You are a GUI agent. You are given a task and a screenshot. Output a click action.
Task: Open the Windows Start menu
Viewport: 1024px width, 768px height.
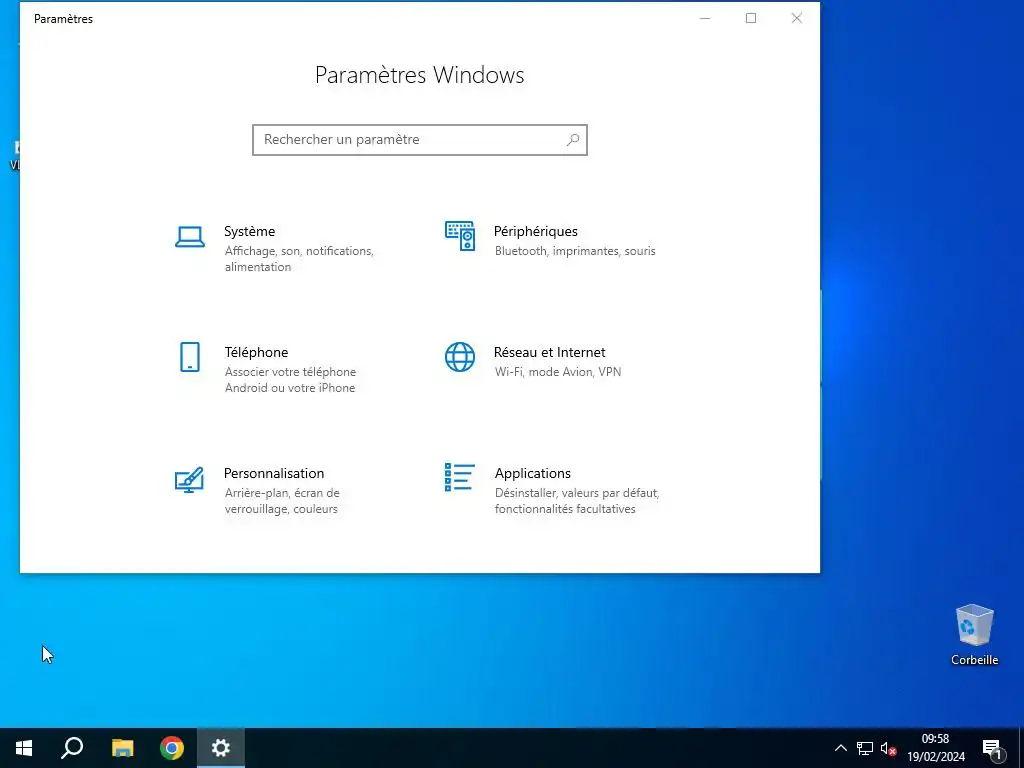tap(24, 748)
